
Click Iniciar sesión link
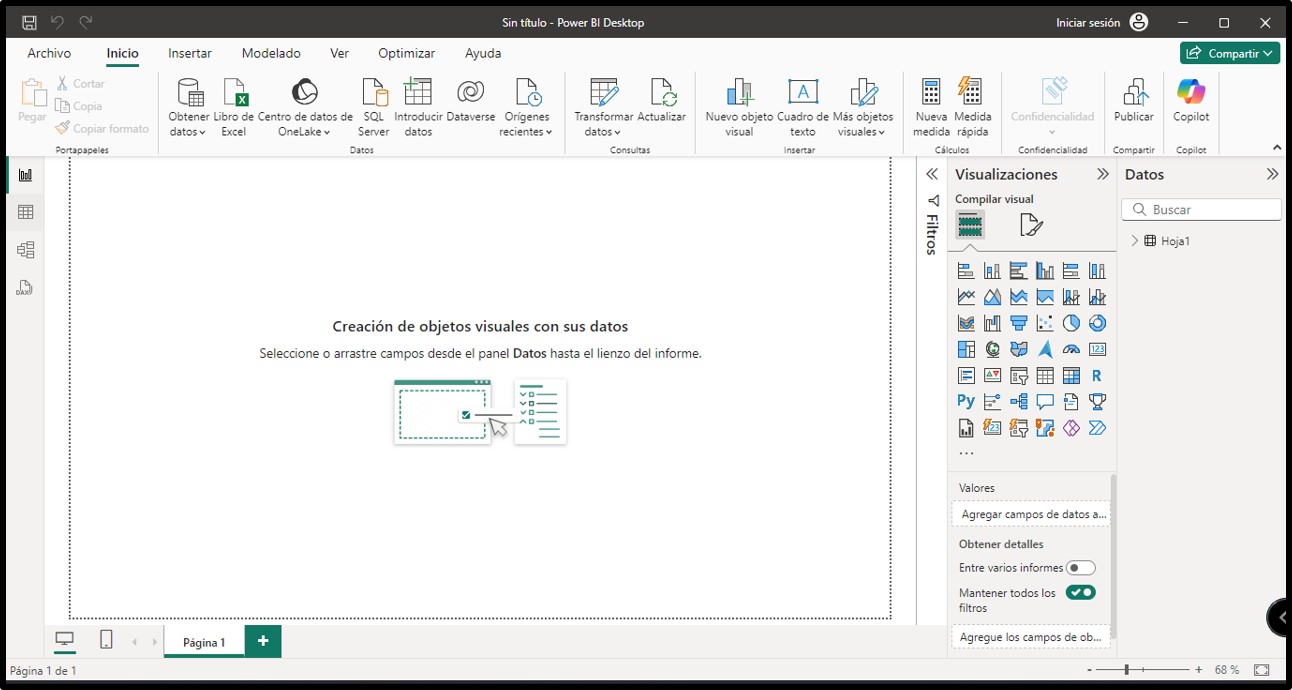click(x=1088, y=22)
